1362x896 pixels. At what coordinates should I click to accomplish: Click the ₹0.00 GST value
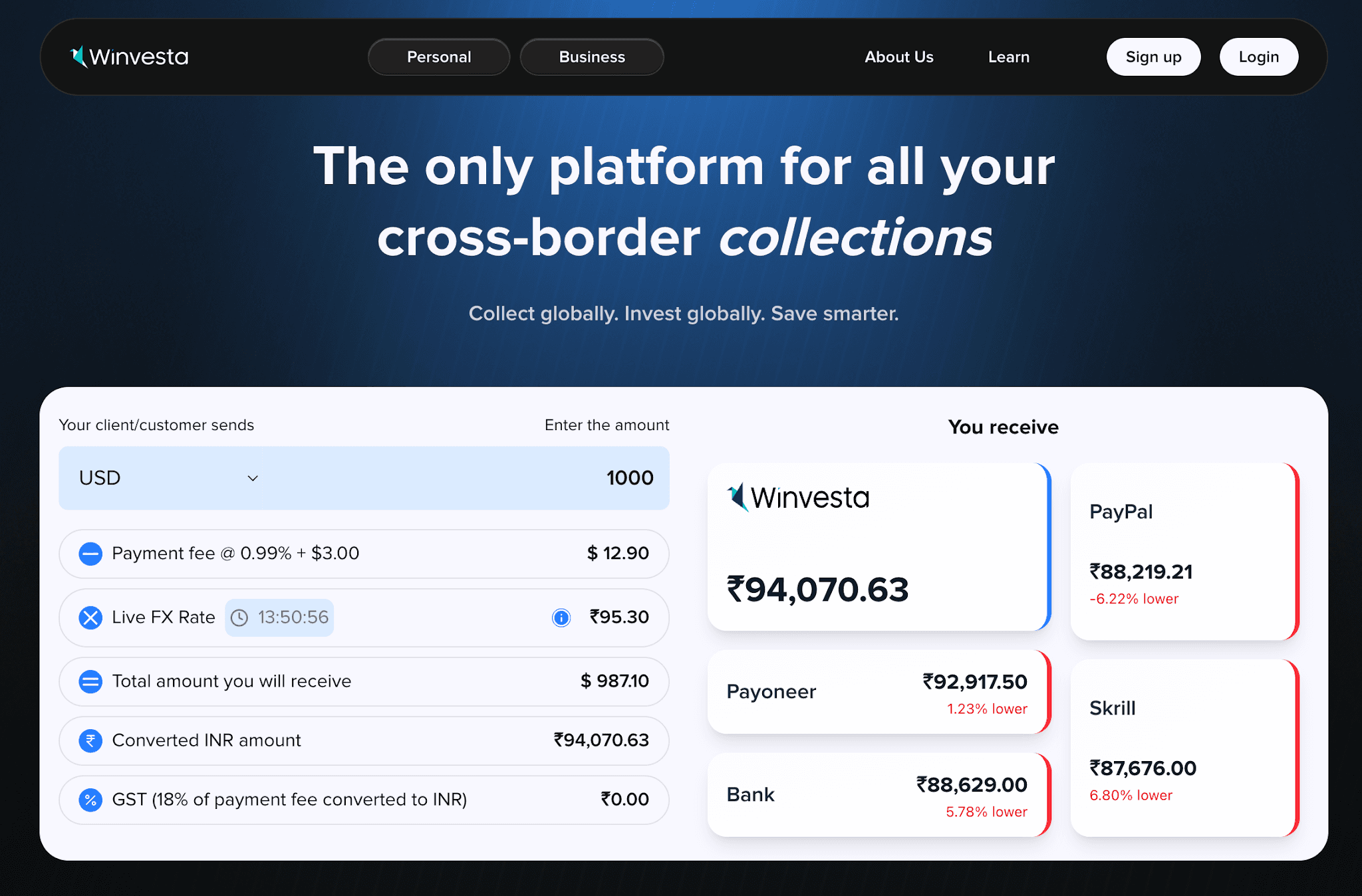pyautogui.click(x=624, y=799)
